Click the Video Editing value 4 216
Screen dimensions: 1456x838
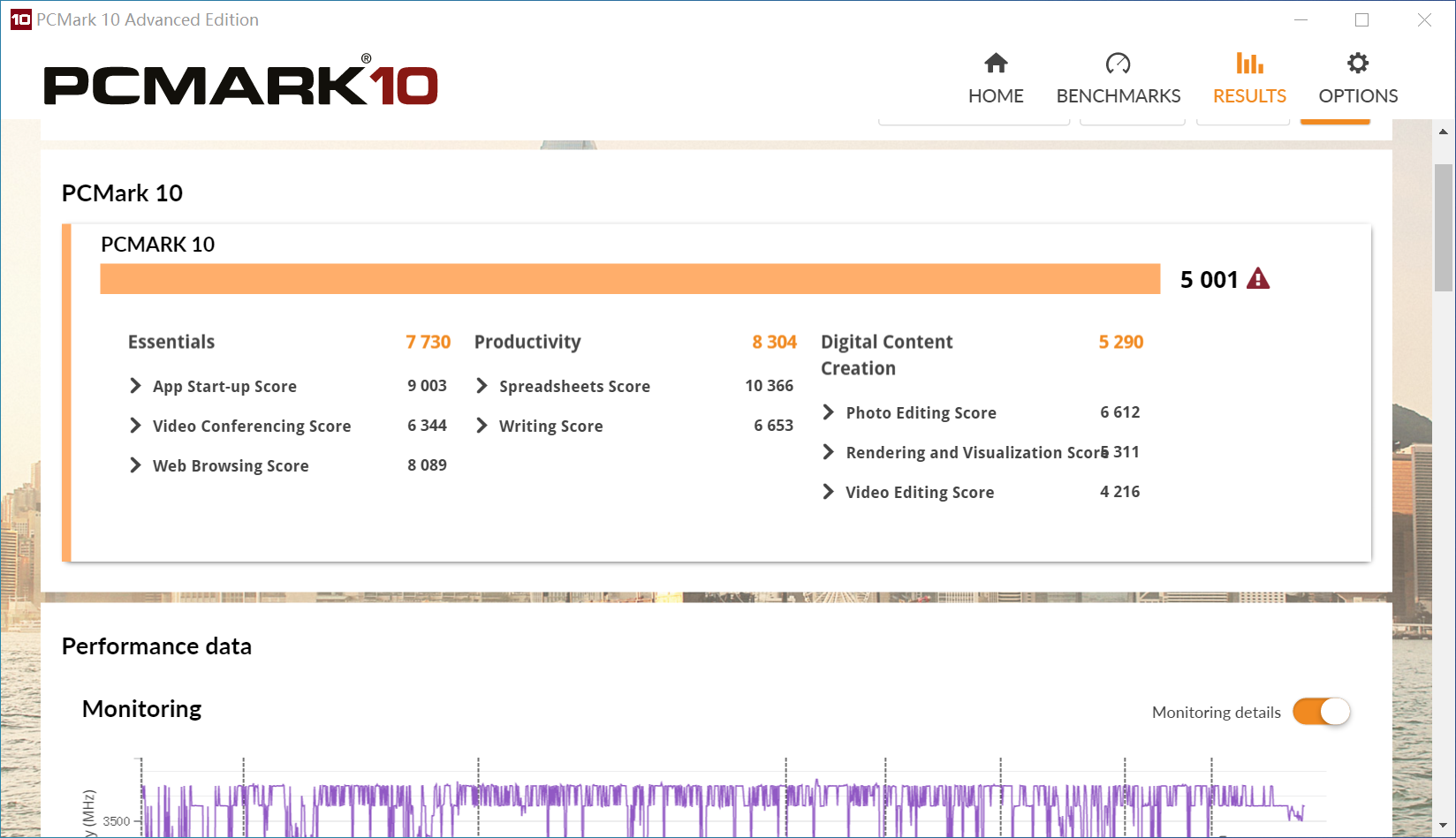click(1120, 492)
